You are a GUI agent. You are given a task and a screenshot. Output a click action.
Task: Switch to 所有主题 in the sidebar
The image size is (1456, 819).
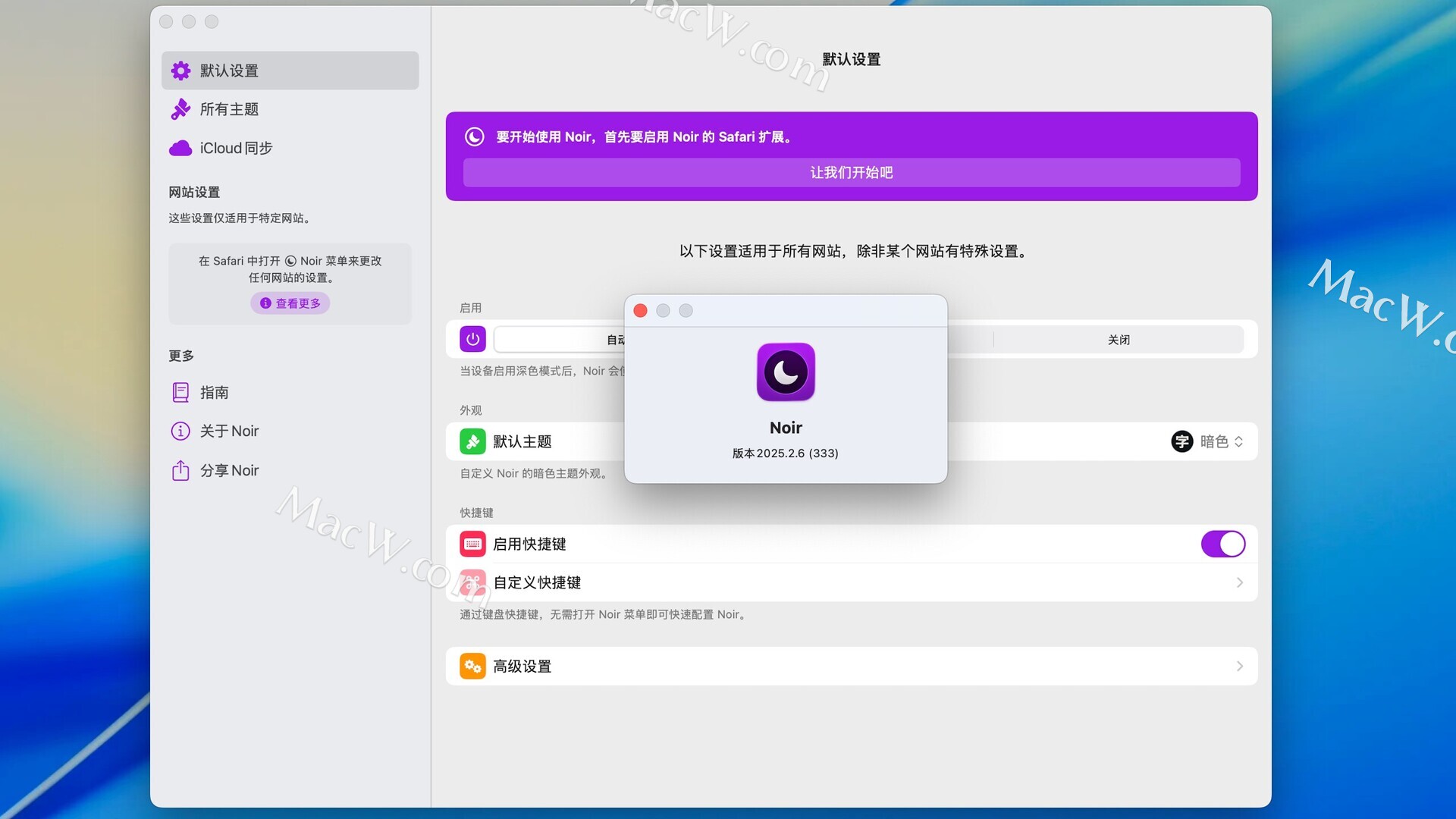229,109
